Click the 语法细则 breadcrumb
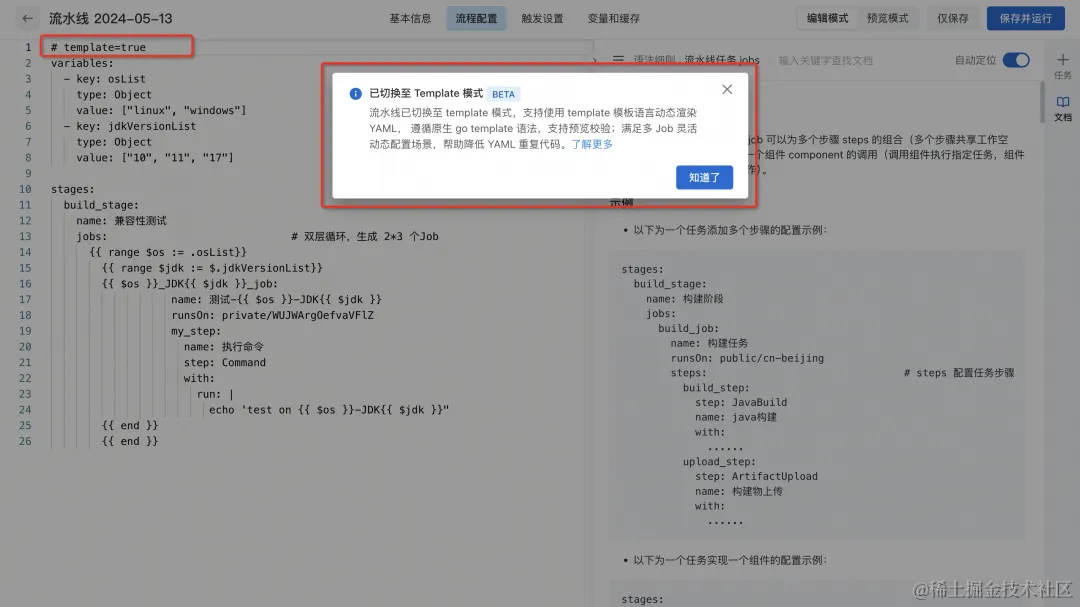This screenshot has width=1080, height=607. click(x=654, y=61)
